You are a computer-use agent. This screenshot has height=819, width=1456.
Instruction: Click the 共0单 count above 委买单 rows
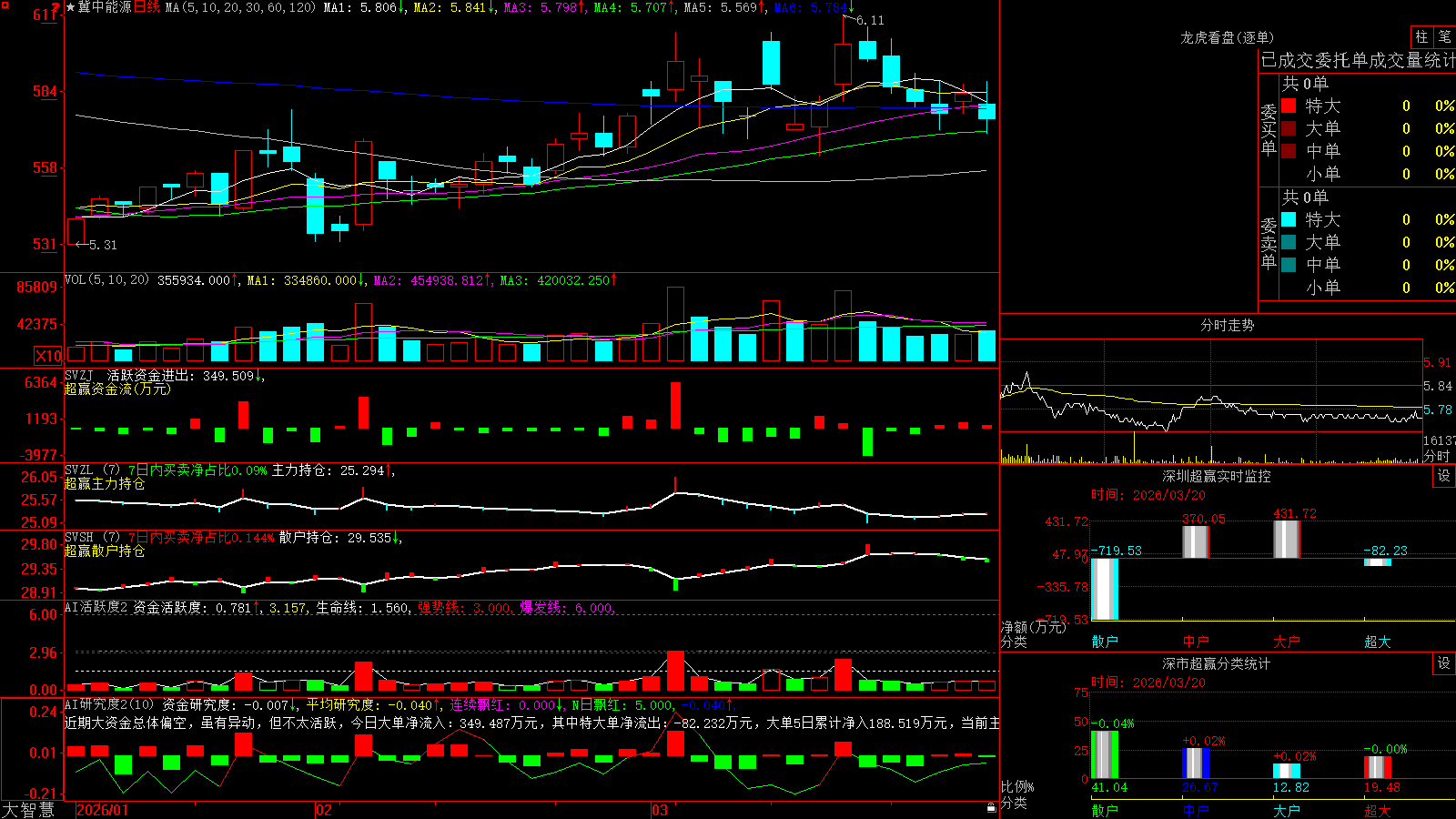[x=1305, y=84]
